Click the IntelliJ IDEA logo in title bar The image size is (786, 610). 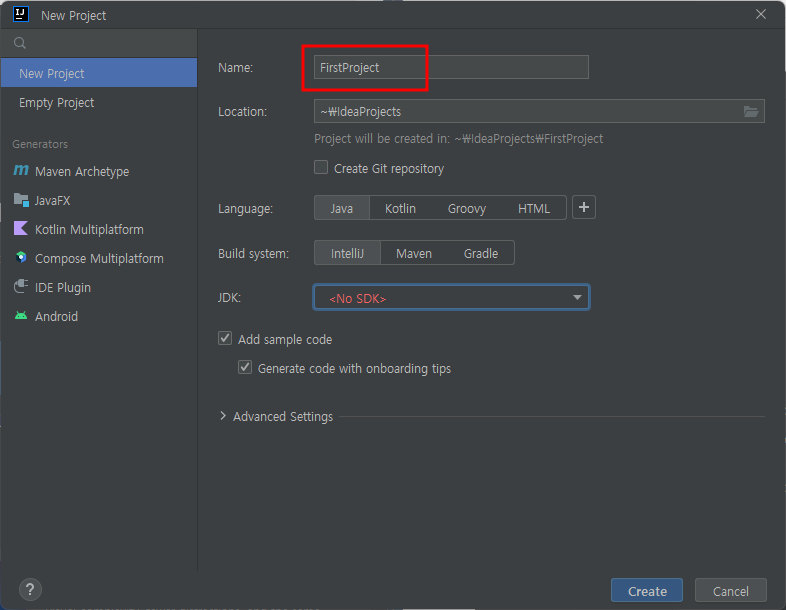tap(21, 14)
